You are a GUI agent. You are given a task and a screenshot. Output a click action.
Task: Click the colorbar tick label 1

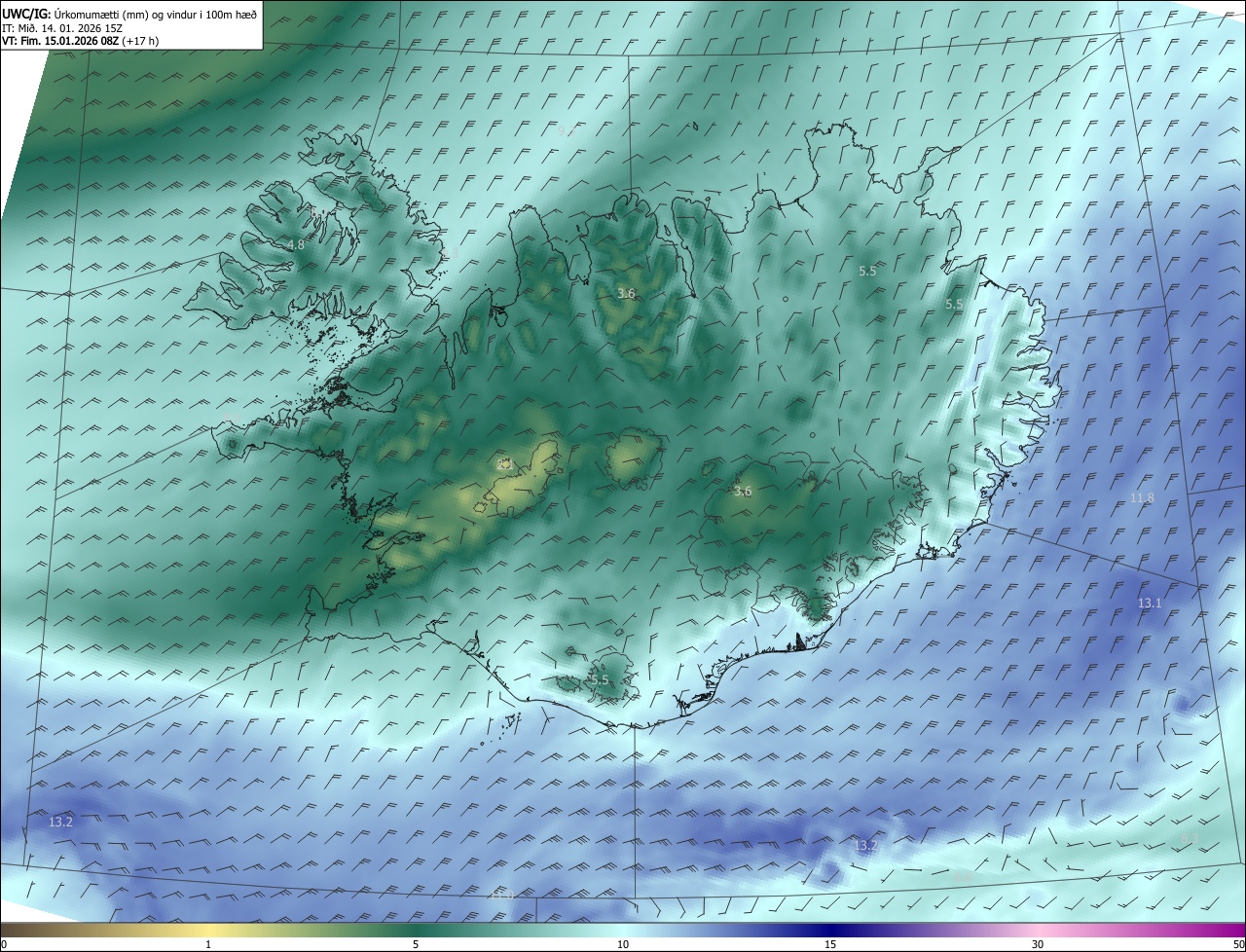coord(208,944)
